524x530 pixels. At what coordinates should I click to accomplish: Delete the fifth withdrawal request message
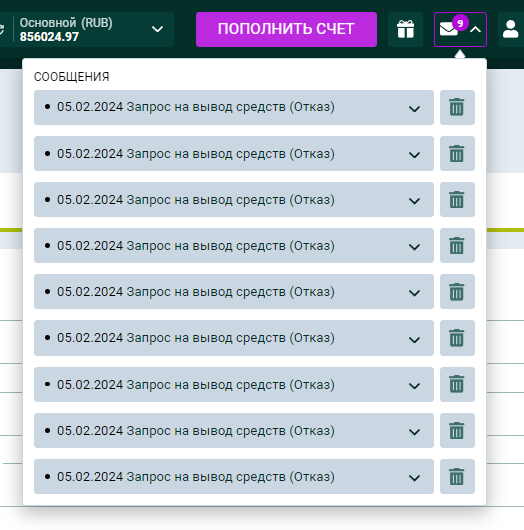[457, 291]
